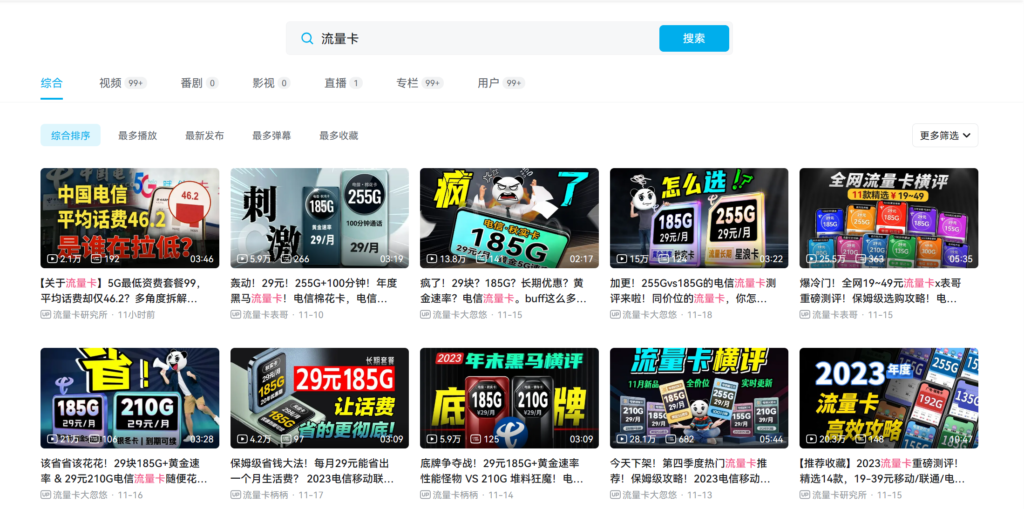Open thumbnail 中国电信平均话费46.2
Viewport: 1024px width, 509px height.
coord(130,218)
